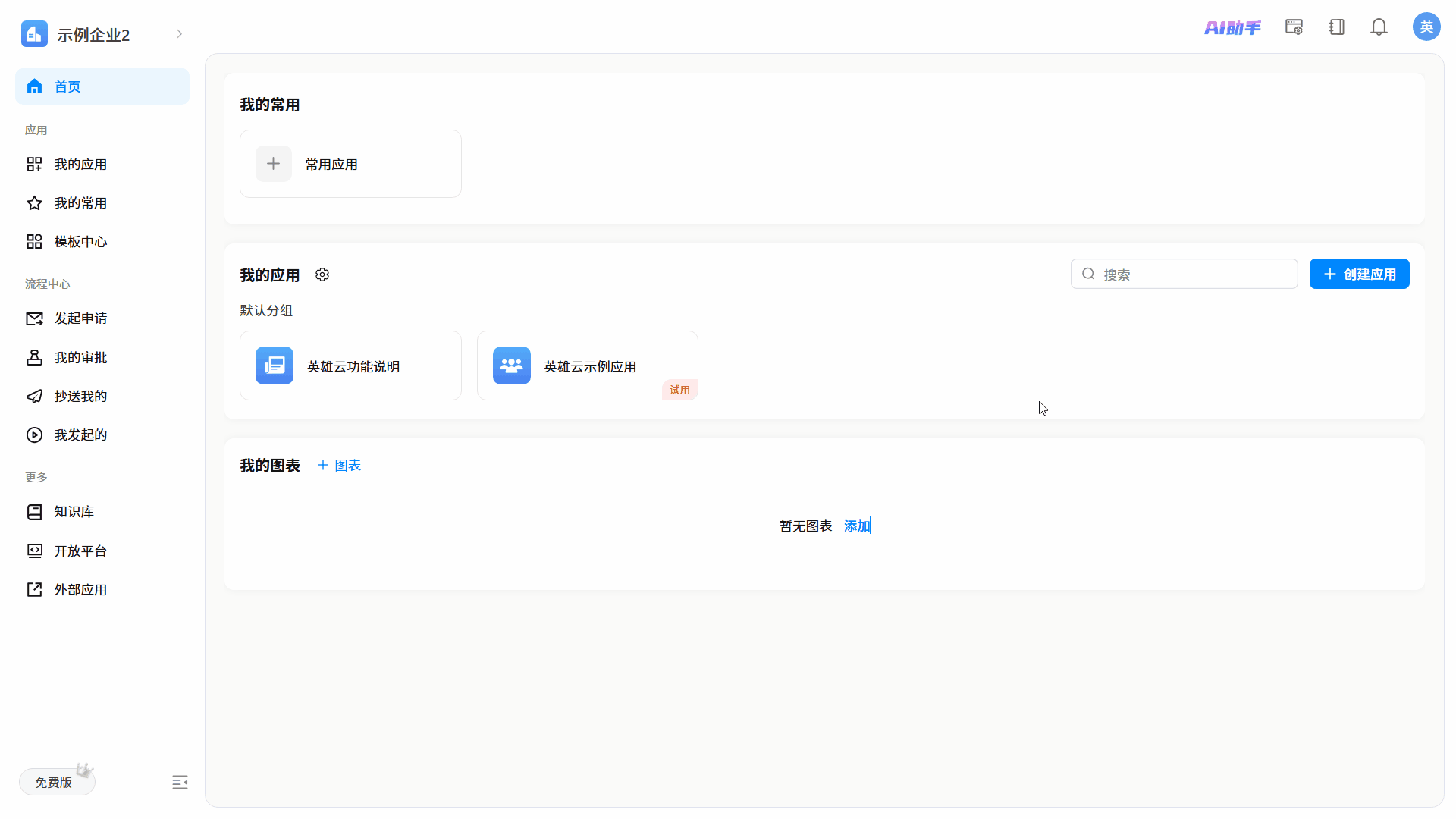Viewport: 1456px width, 819px height.
Task: Focus the 搜索 app search field
Action: pyautogui.click(x=1185, y=274)
